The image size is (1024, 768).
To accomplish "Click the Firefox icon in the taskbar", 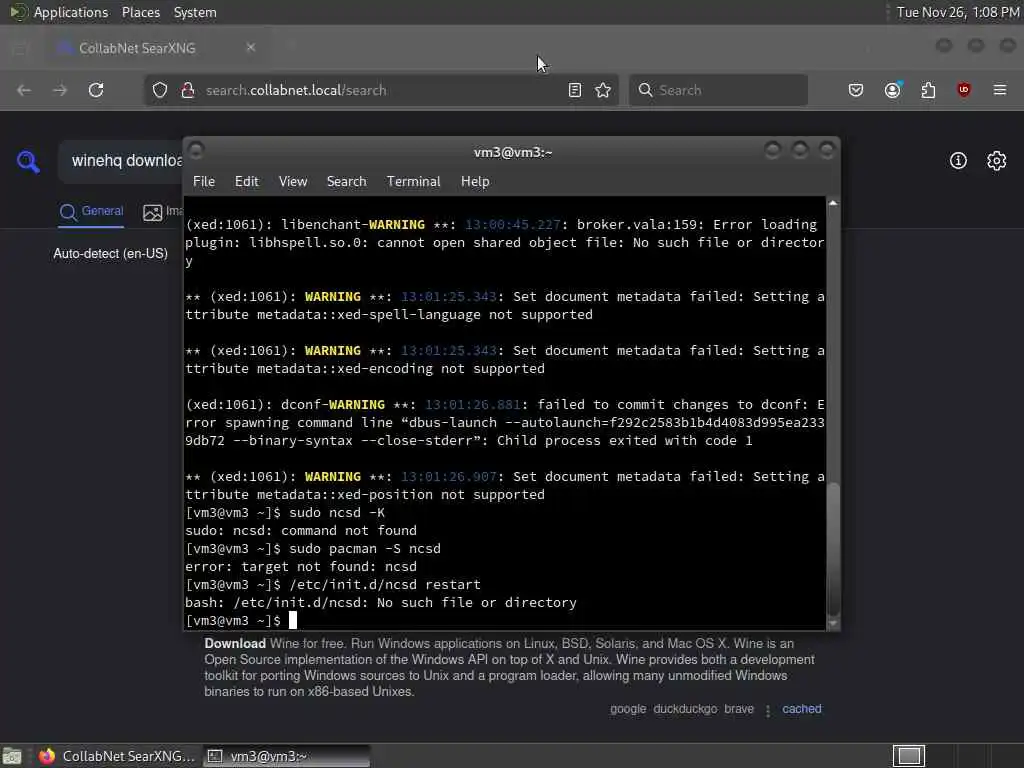I will tap(47, 756).
